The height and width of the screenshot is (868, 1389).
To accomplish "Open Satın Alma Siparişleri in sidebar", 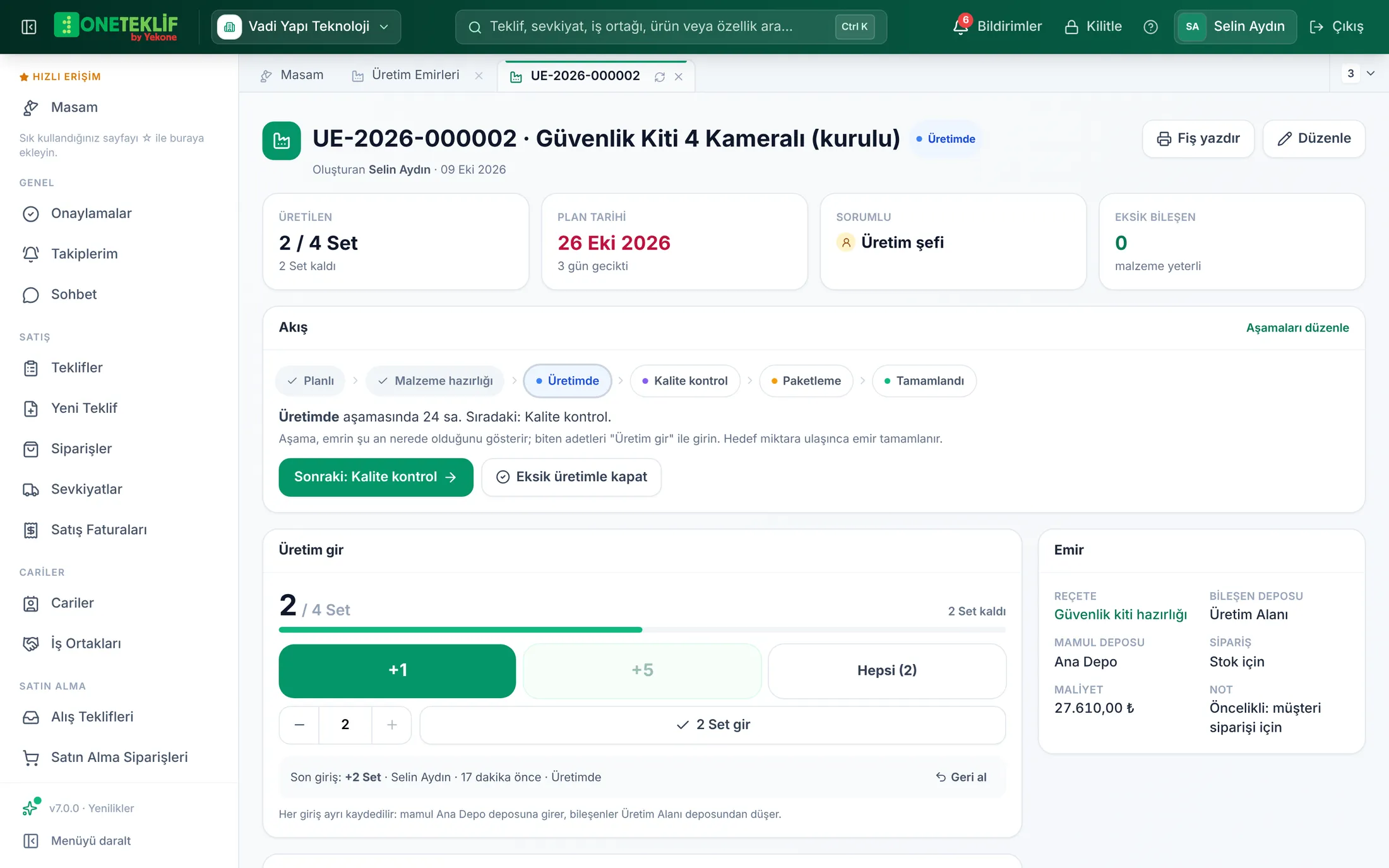I will click(x=119, y=757).
